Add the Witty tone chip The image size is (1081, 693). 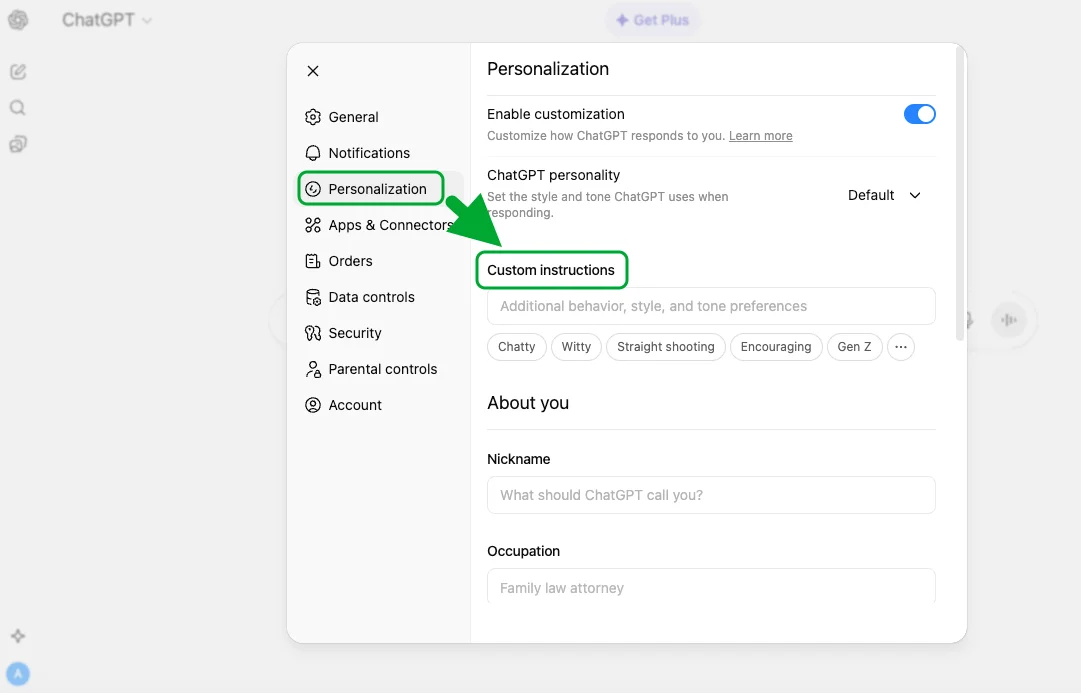pos(576,347)
